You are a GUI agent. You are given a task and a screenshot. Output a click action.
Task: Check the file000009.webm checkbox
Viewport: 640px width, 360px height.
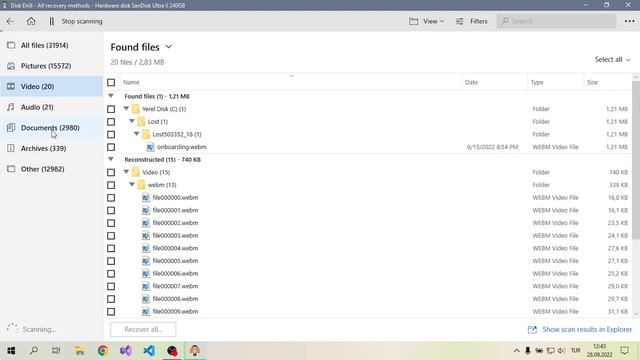tap(111, 311)
